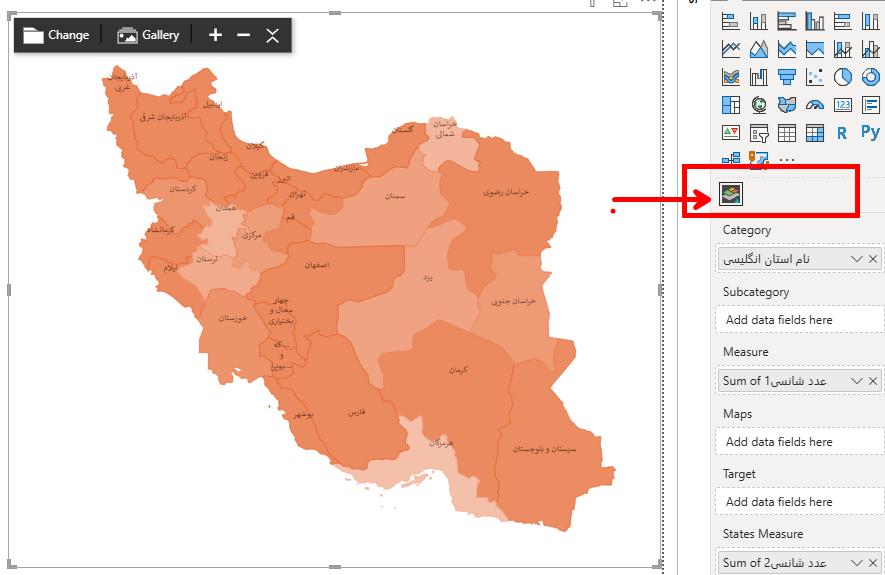Select the globe Map visual
The width and height of the screenshot is (885, 575).
click(759, 105)
